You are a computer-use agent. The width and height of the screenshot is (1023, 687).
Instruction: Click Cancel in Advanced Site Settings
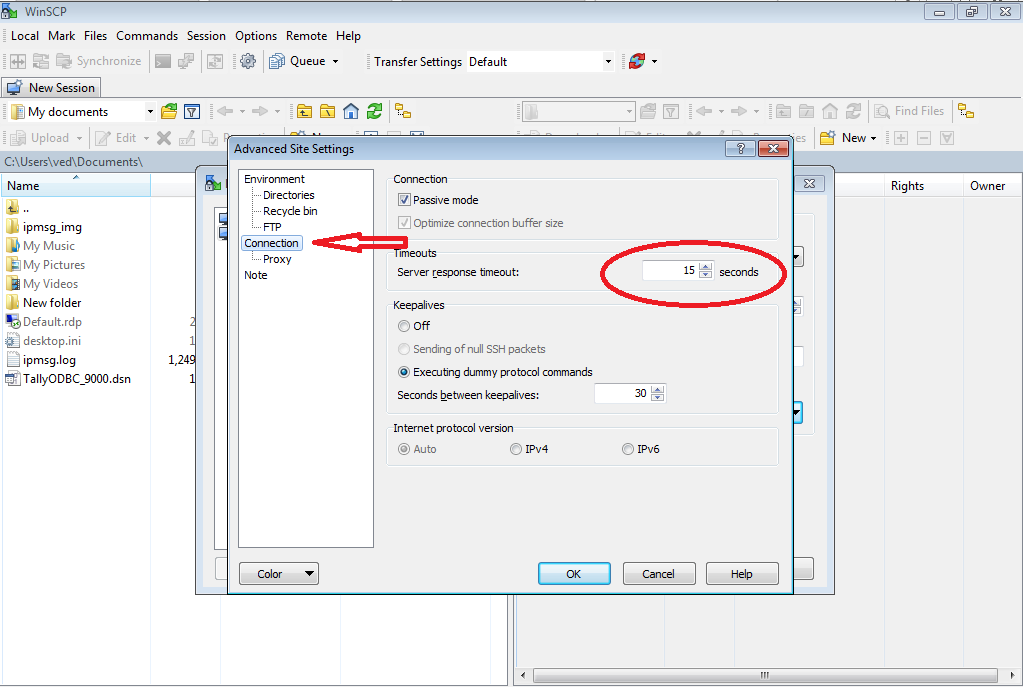click(659, 573)
